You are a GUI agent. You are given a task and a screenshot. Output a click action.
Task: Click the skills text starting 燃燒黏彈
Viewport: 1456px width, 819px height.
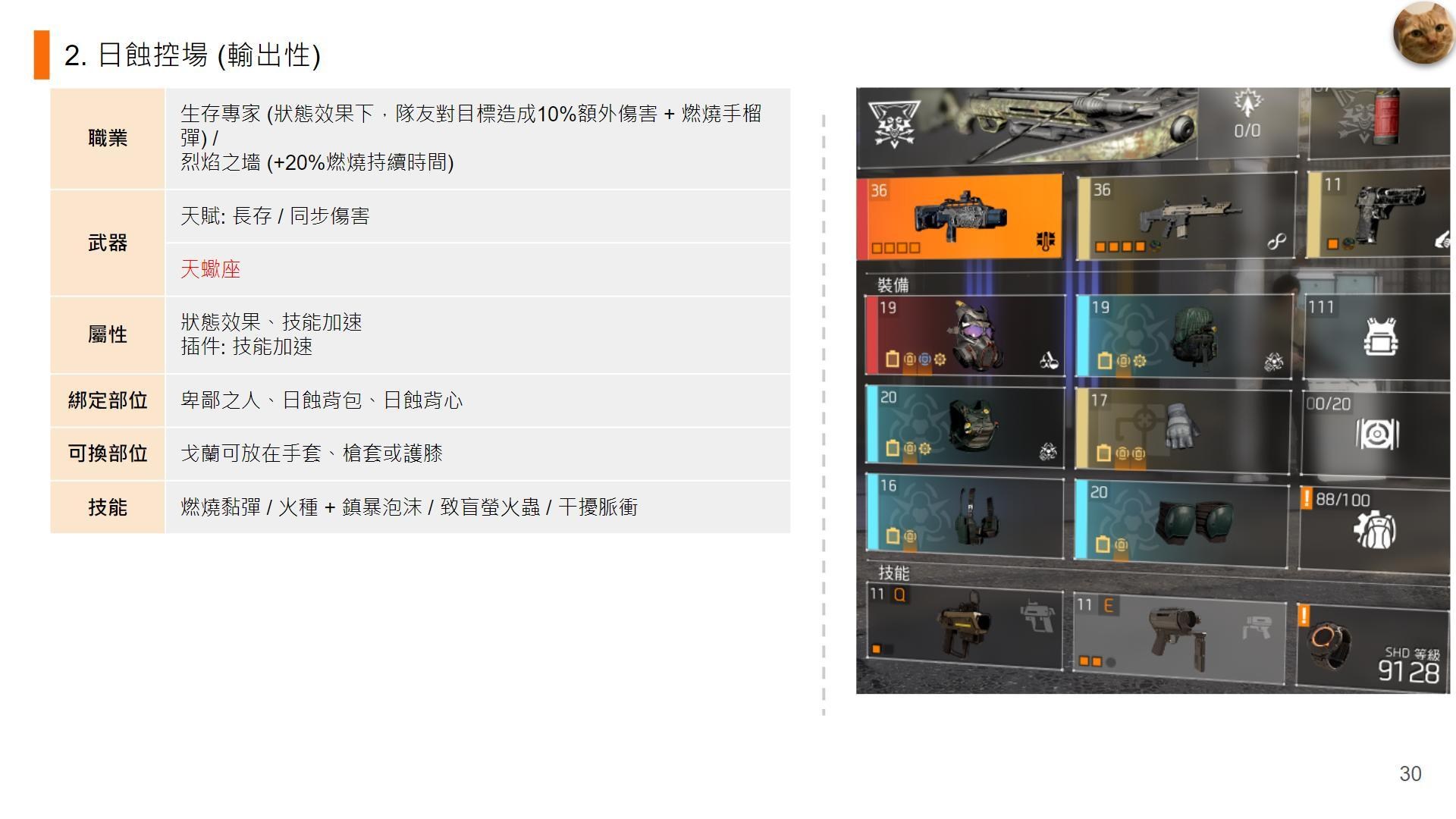(409, 507)
